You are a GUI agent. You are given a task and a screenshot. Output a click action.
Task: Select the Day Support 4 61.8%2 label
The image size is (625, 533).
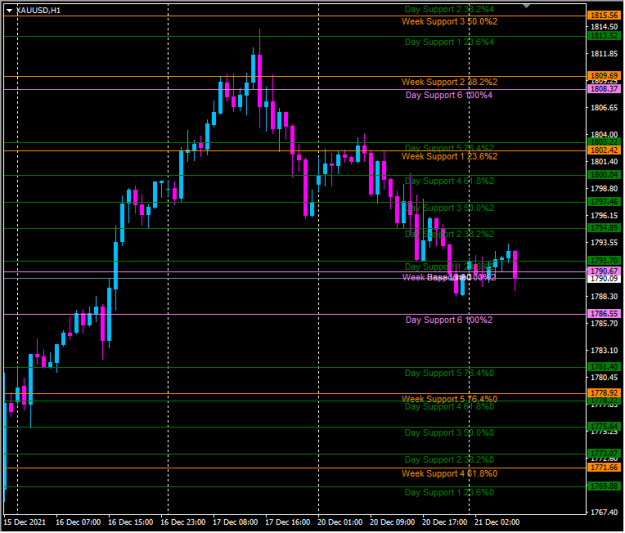tap(449, 181)
